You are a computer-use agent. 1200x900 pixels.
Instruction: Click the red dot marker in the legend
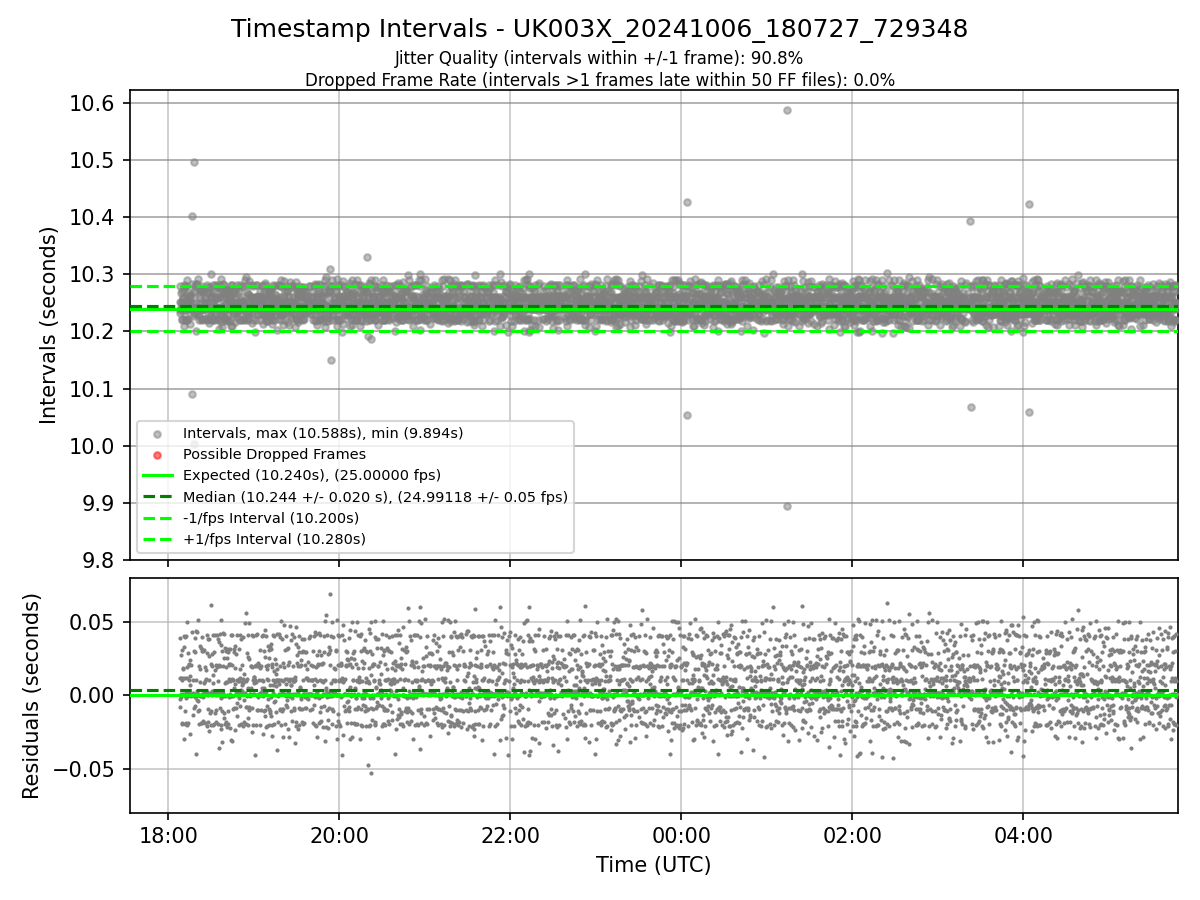pyautogui.click(x=158, y=455)
